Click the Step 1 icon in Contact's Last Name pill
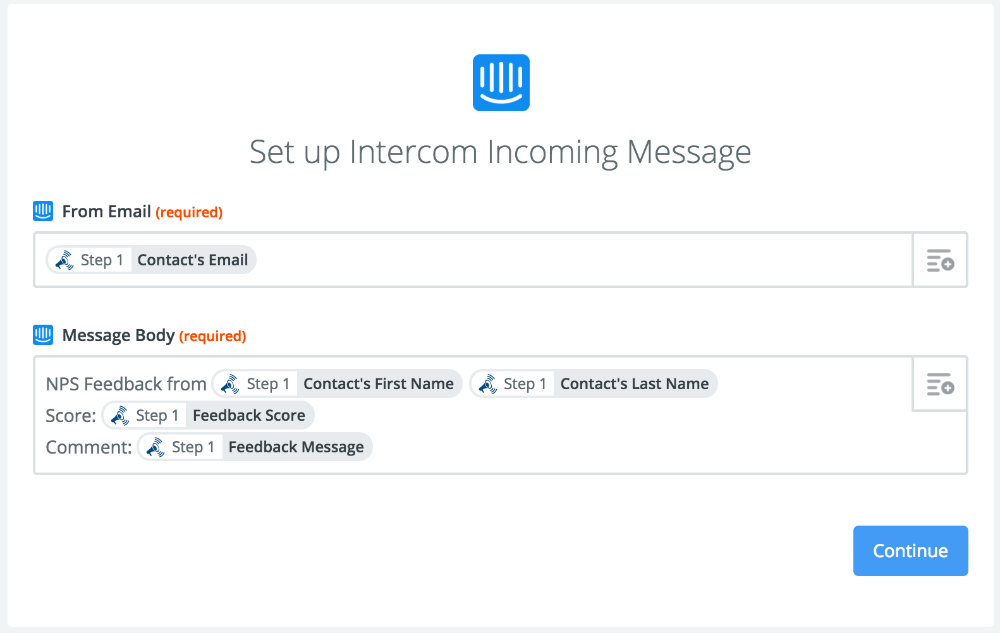This screenshot has width=1000, height=633. [488, 384]
